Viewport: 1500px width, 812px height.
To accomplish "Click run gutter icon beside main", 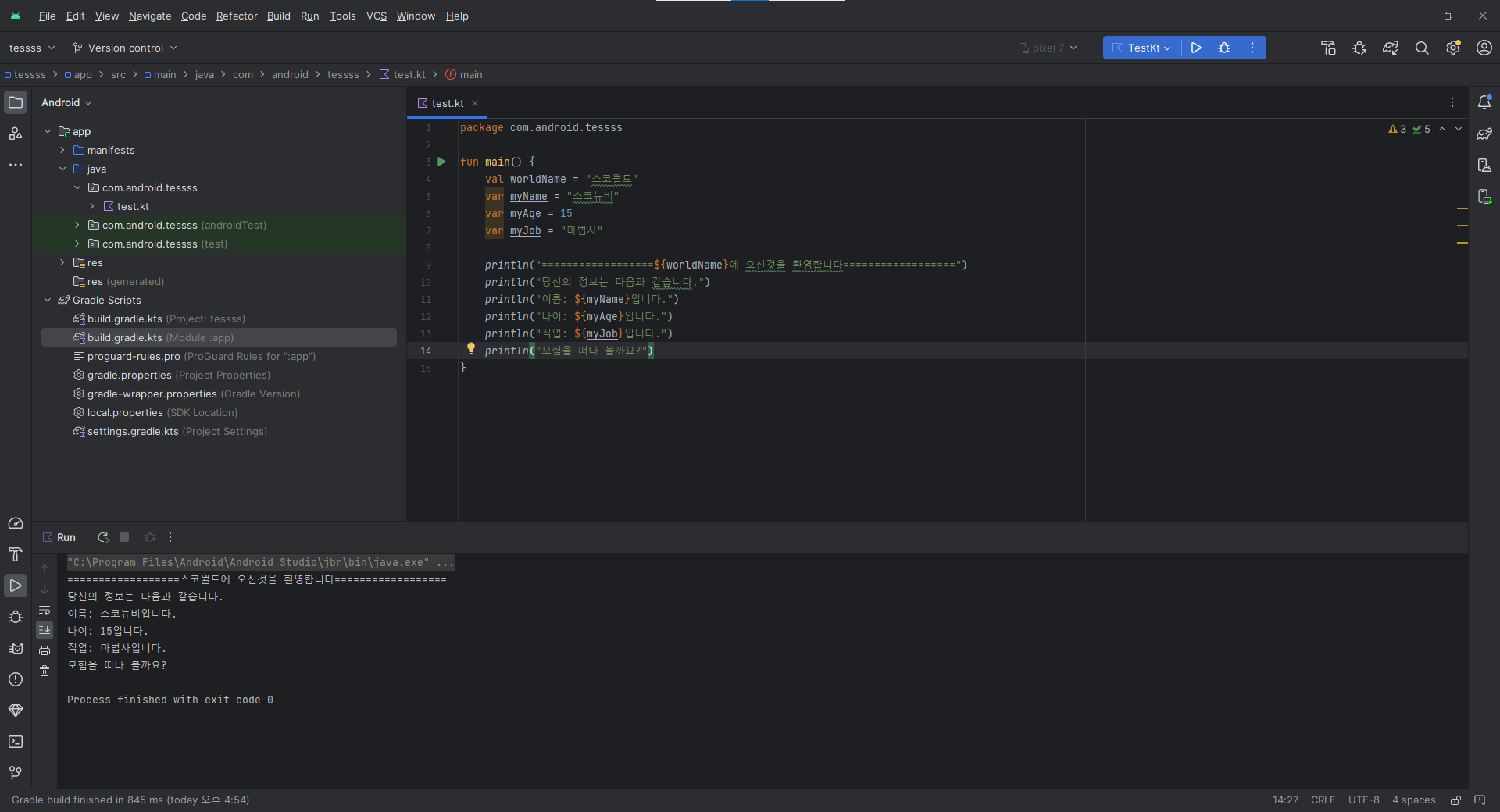I will (441, 162).
